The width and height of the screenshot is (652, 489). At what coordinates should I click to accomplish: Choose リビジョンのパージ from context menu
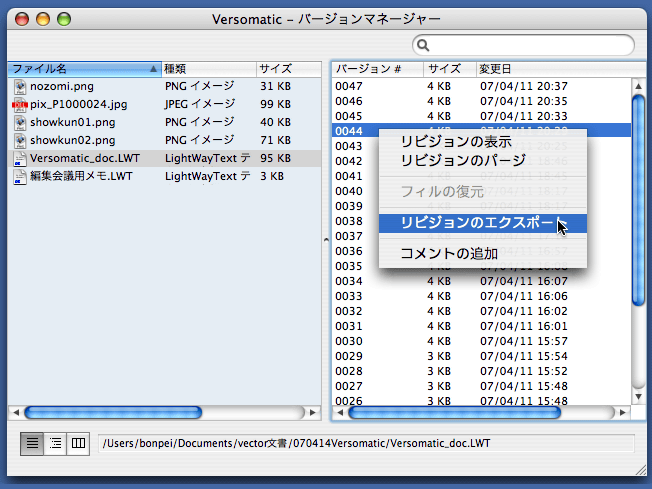[x=483, y=160]
